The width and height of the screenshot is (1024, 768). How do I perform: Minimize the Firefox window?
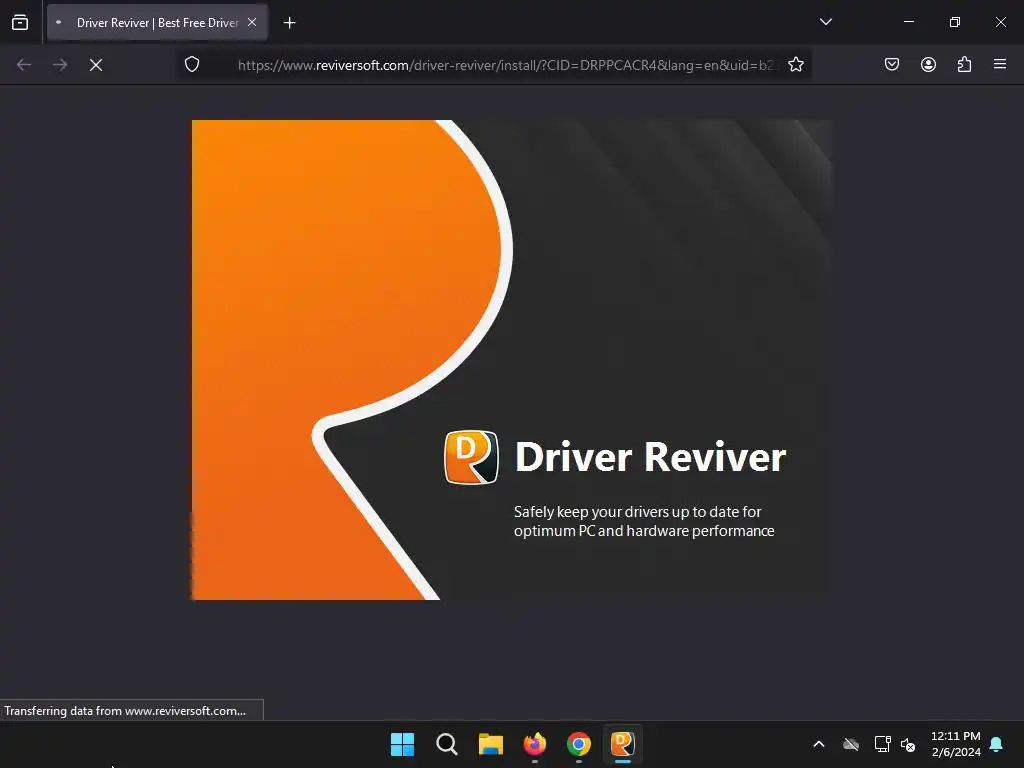pyautogui.click(x=908, y=22)
